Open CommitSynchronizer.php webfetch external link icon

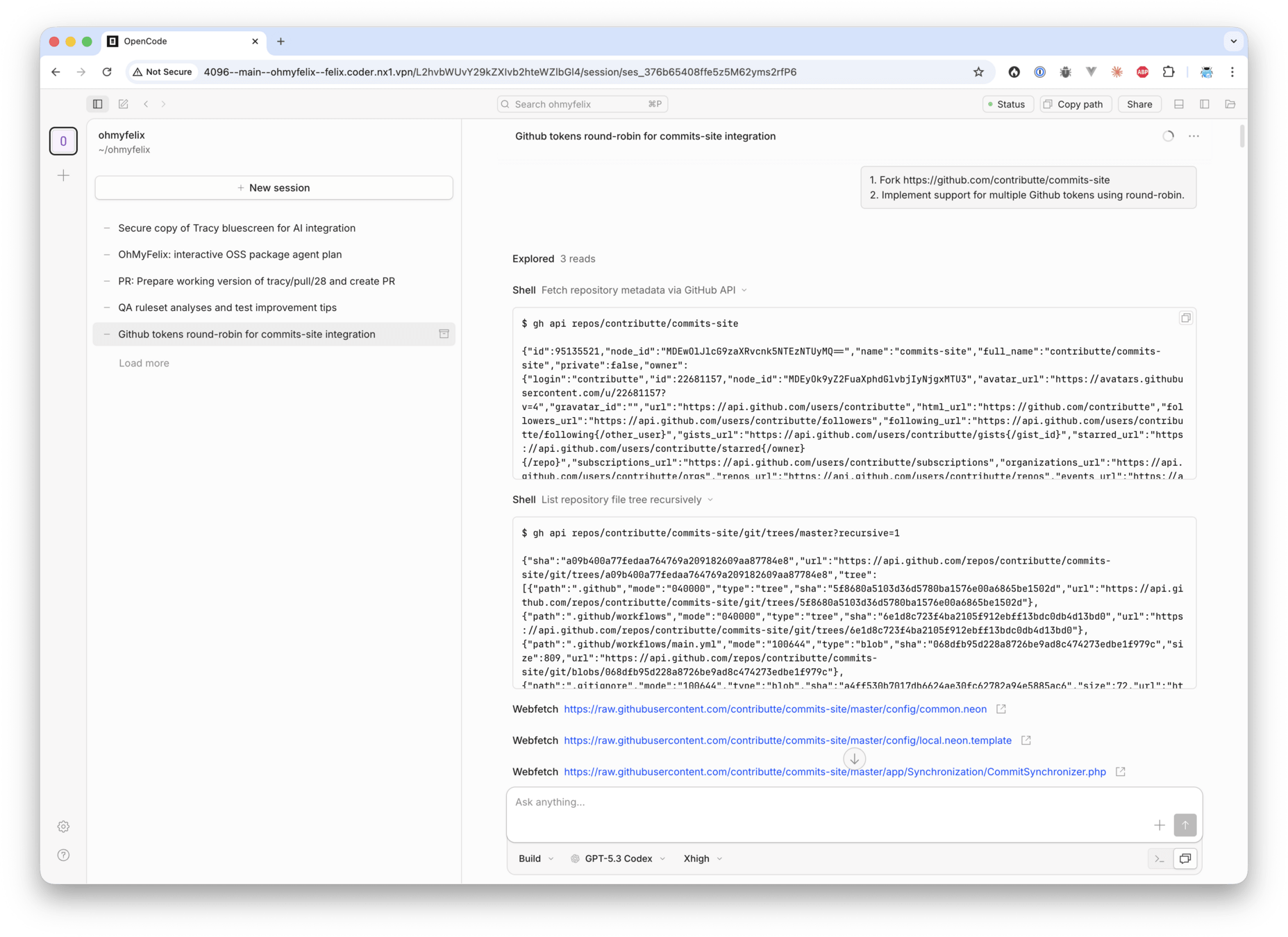1121,772
